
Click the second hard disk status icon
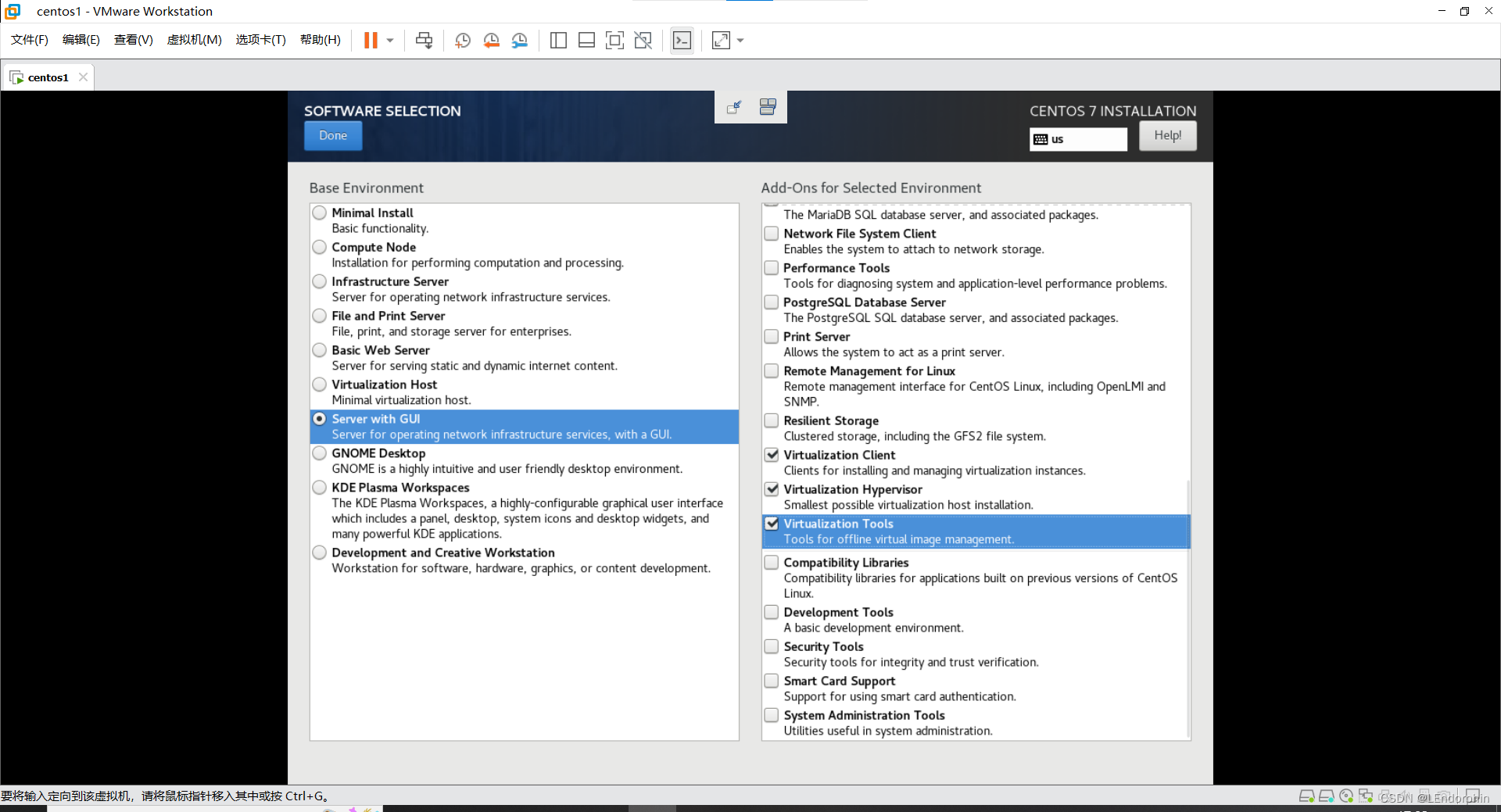(x=1326, y=796)
